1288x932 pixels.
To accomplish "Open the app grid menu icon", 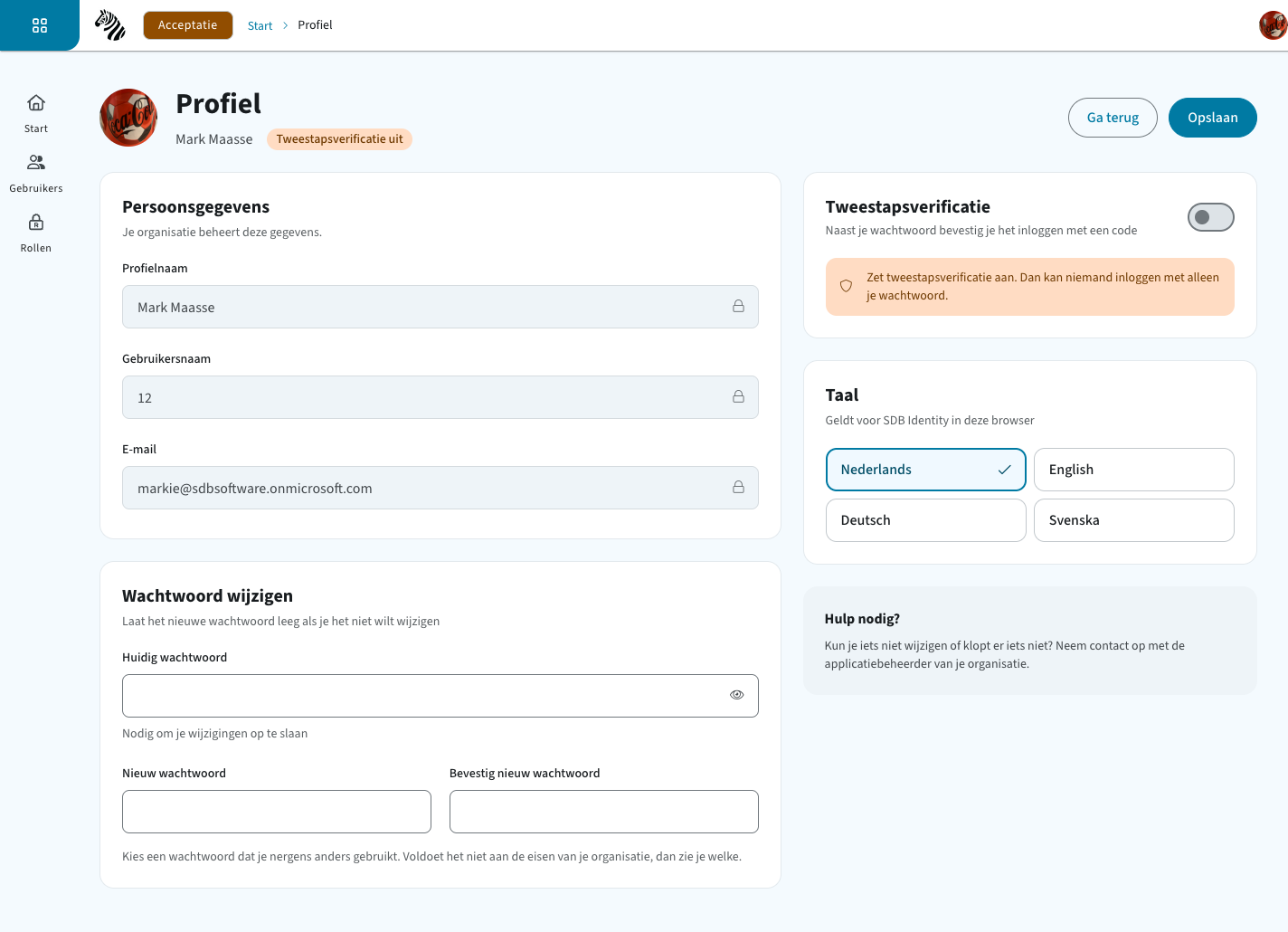I will (x=40, y=25).
